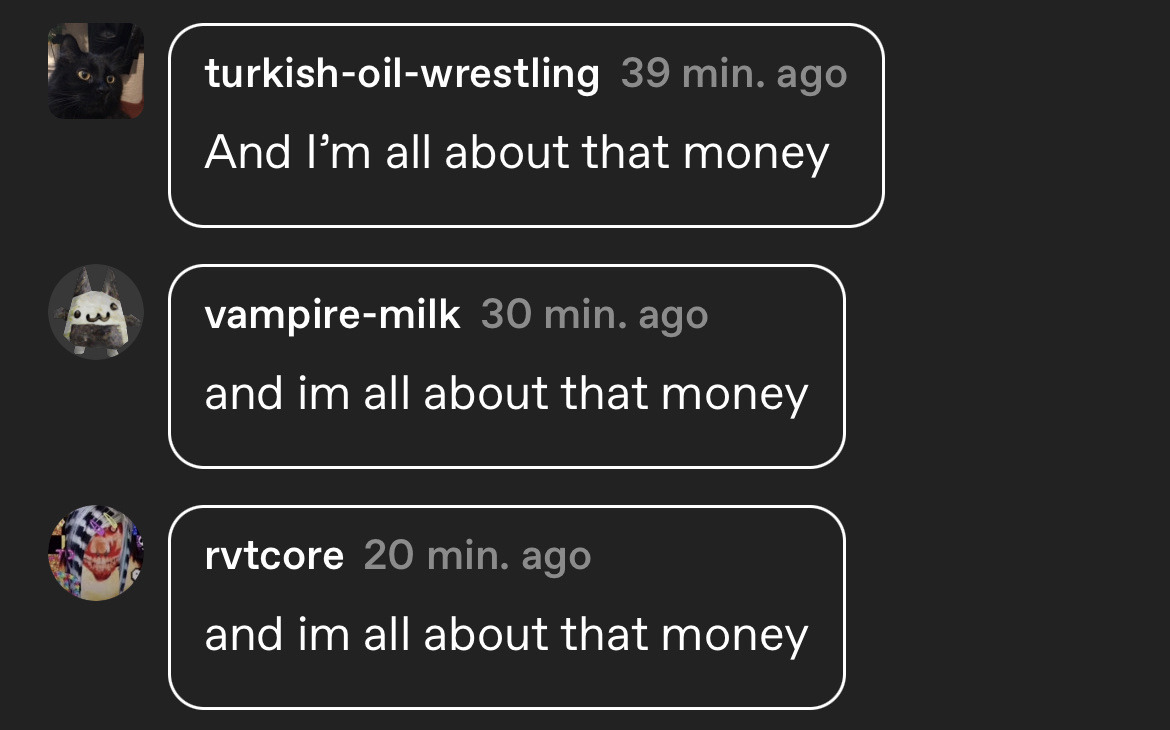Open rvtcore's colorful avatar image

(96, 553)
